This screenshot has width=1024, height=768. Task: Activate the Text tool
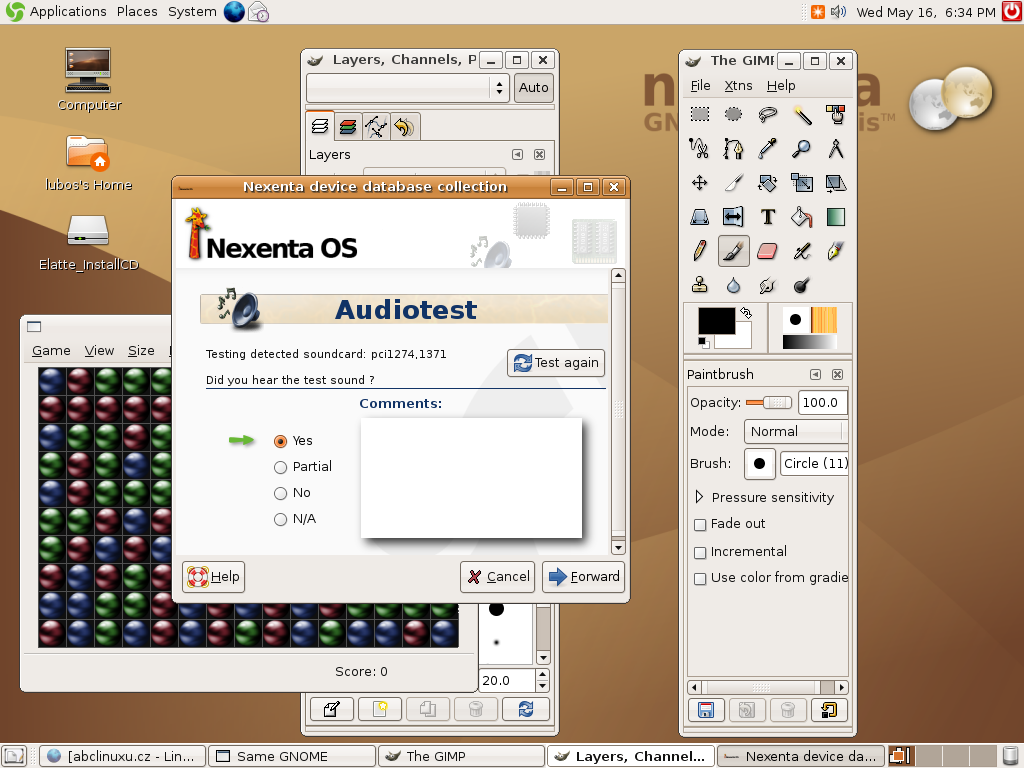coord(767,217)
